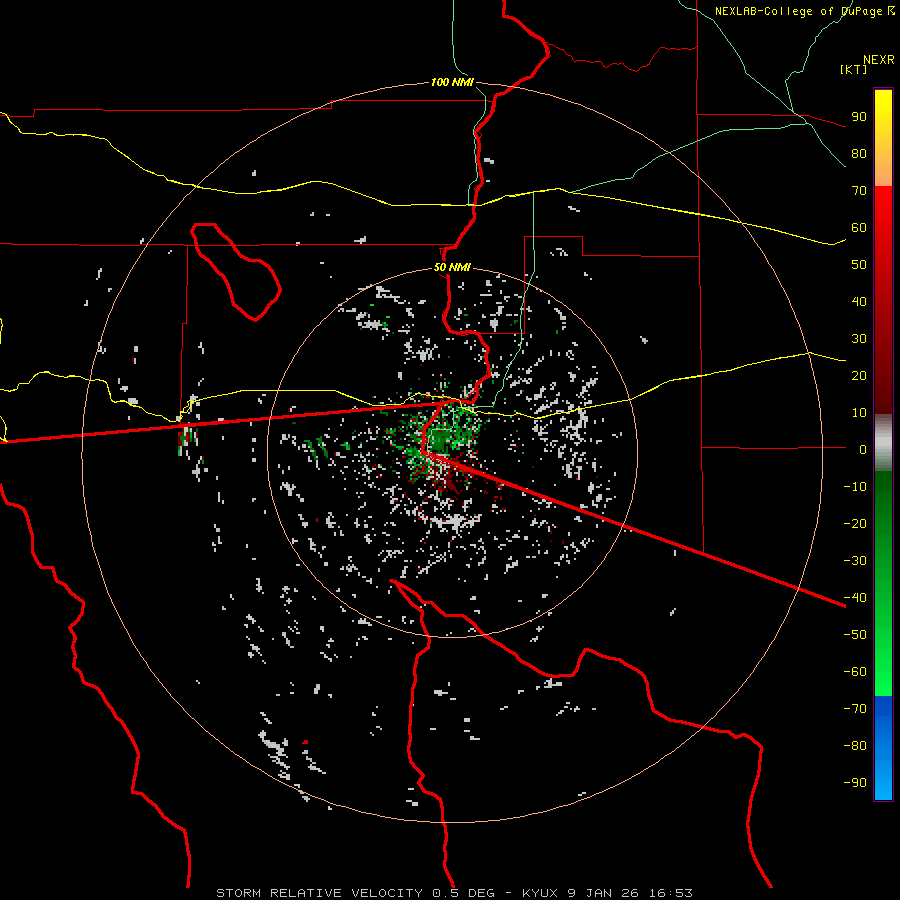Click the 0 value on the velocity scale
Image resolution: width=900 pixels, height=900 pixels.
[x=863, y=449]
